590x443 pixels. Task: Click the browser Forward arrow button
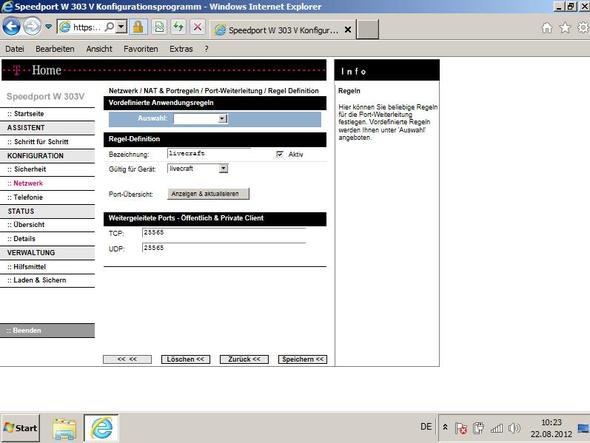pyautogui.click(x=32, y=27)
